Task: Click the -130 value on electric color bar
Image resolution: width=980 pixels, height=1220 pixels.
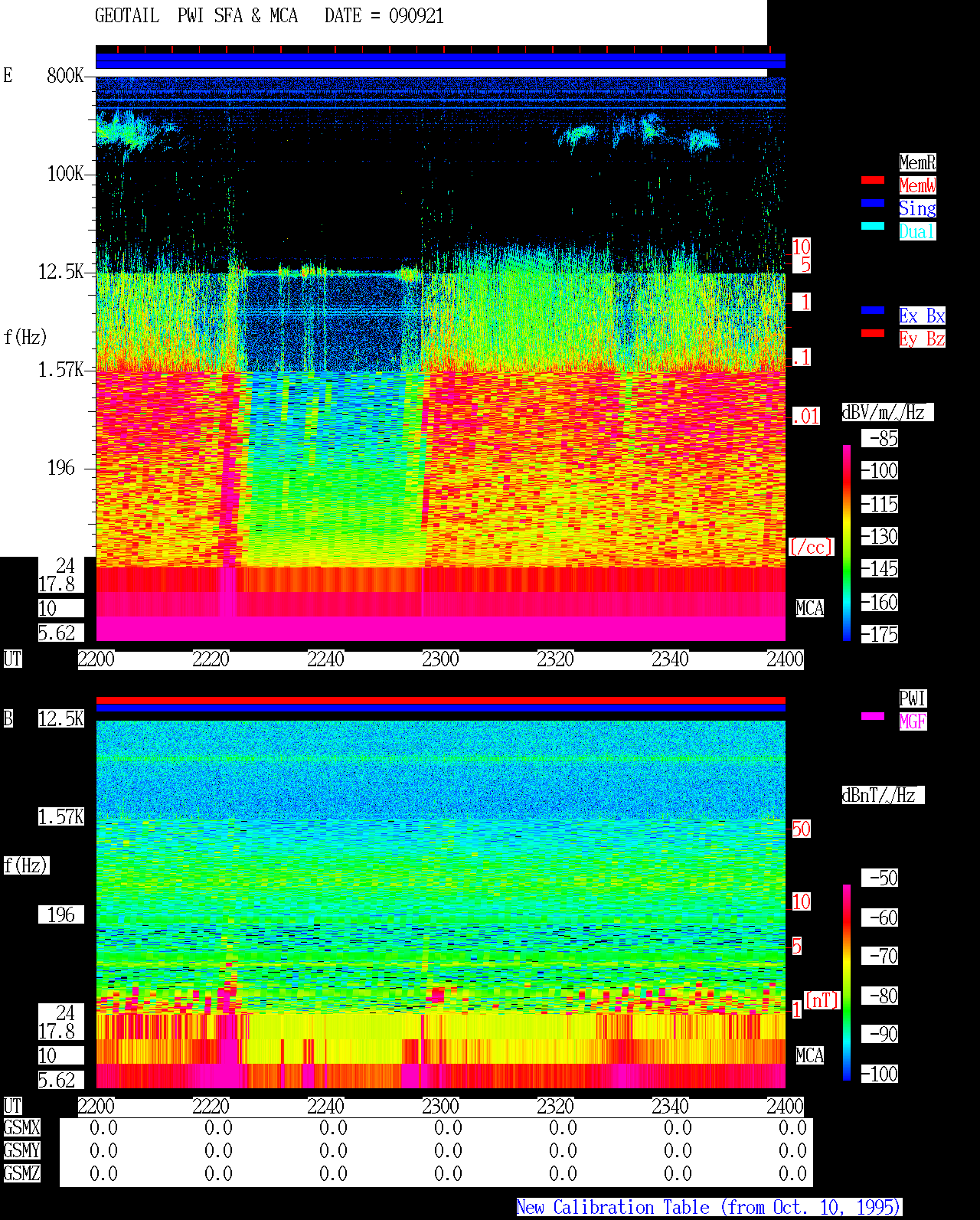Action: coord(880,537)
